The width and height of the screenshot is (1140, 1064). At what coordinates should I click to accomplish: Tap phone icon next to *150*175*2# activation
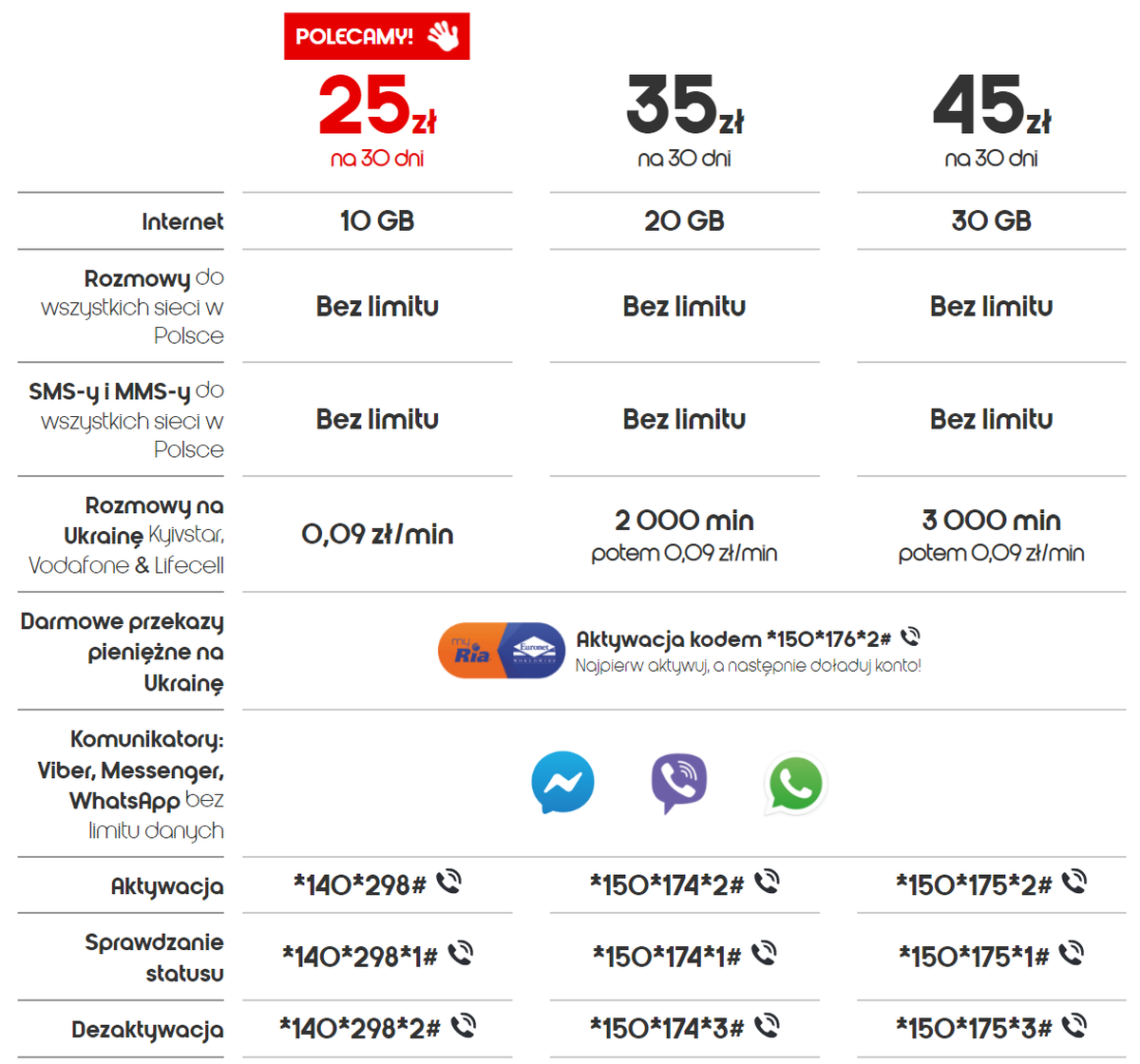(1074, 883)
